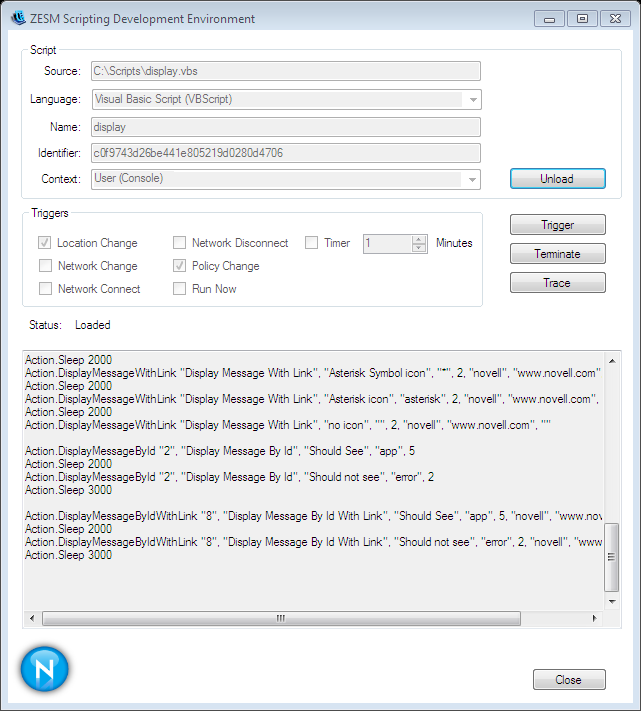
Task: Decrease the timer minutes with down arrow
Action: click(x=419, y=248)
